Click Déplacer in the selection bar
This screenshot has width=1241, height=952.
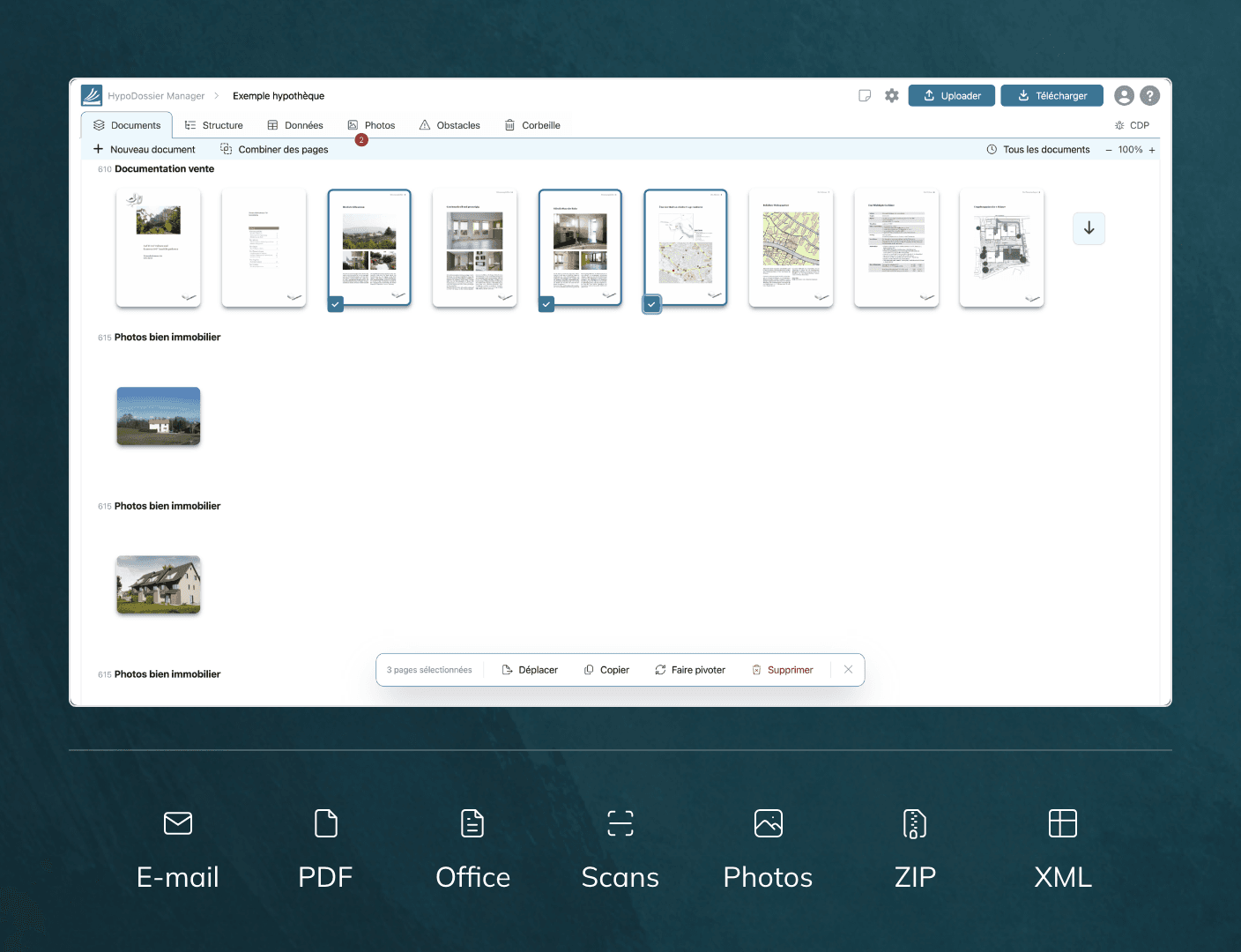point(530,670)
